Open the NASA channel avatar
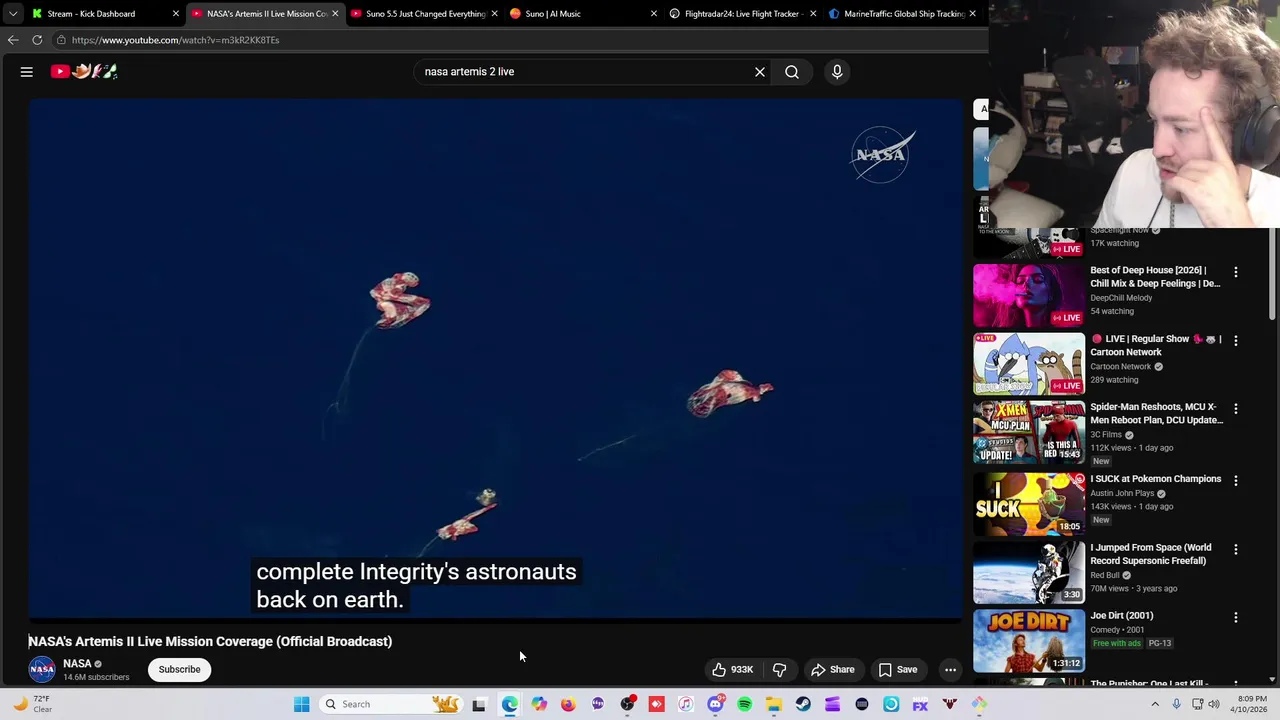This screenshot has height=720, width=1280. [x=42, y=670]
